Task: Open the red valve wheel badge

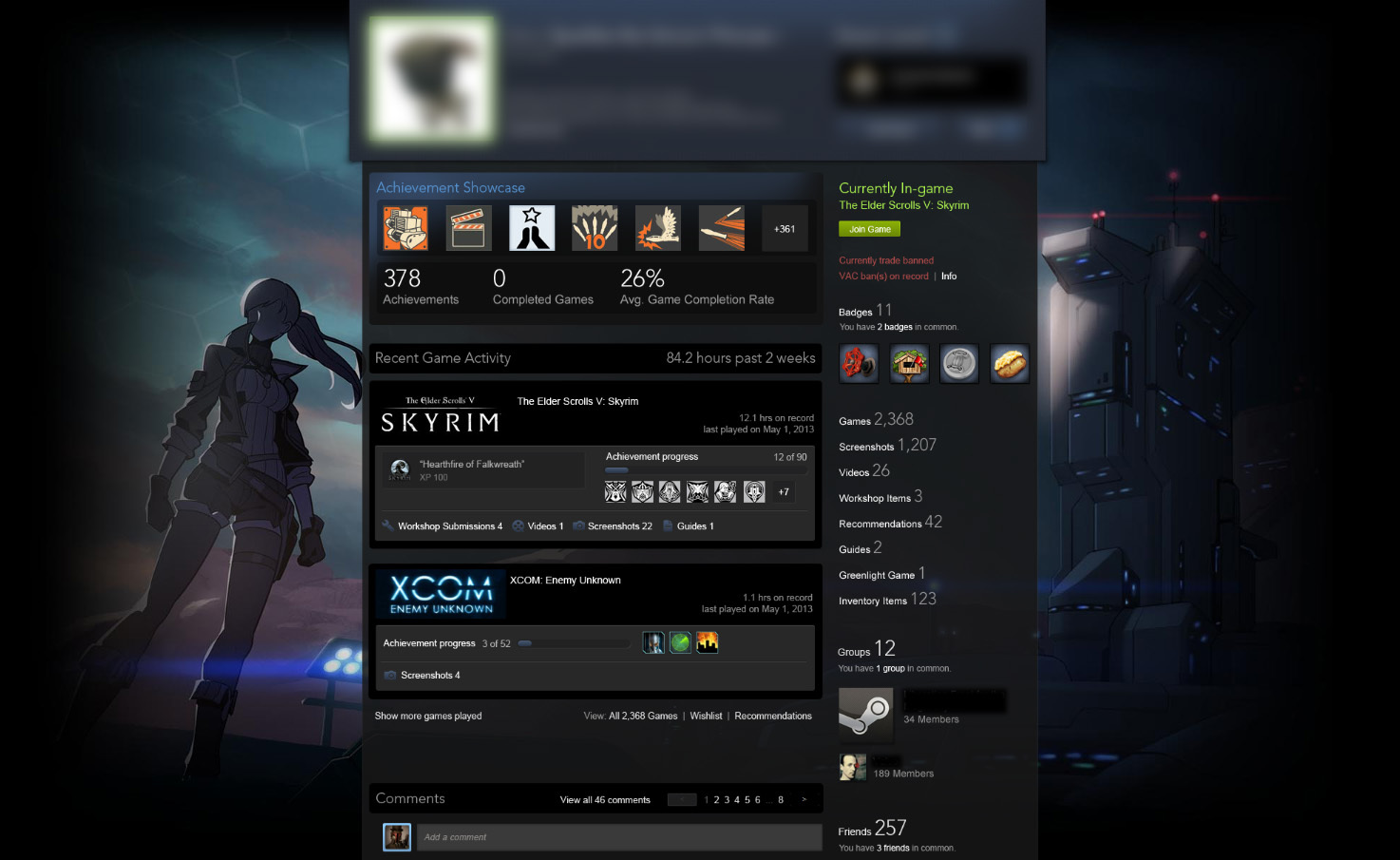Action: tap(859, 364)
